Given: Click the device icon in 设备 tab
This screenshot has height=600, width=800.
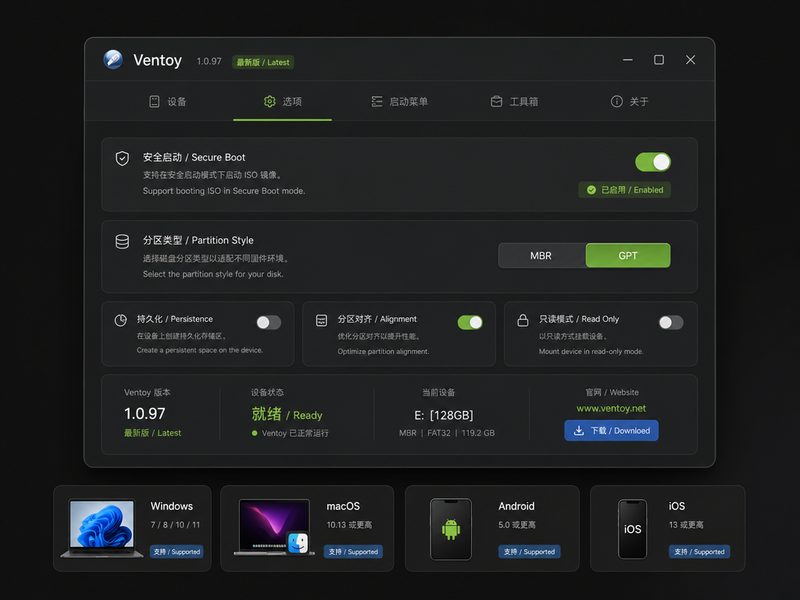Looking at the screenshot, I should [154, 102].
